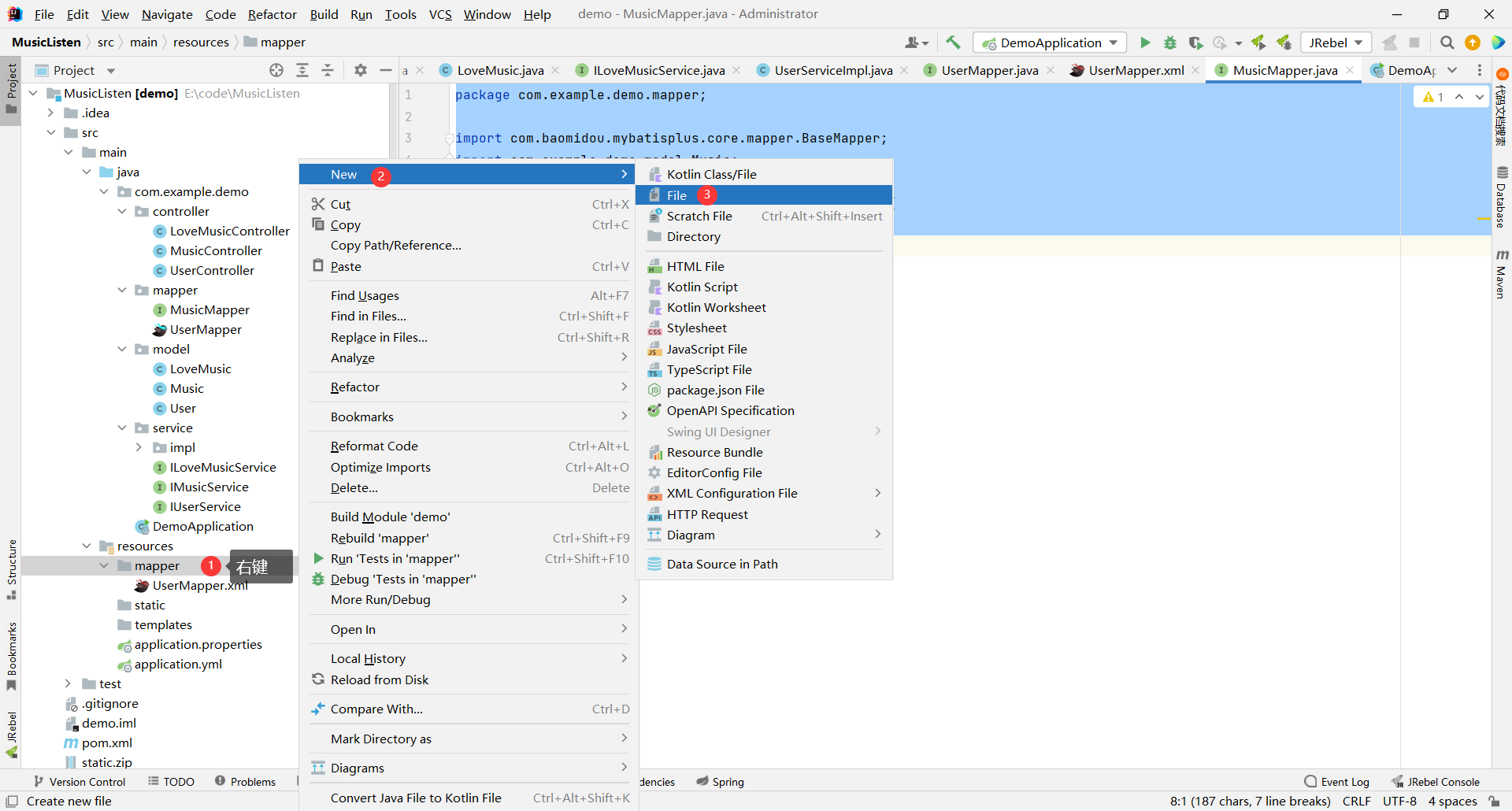The width and height of the screenshot is (1512, 811).
Task: Jump to previous highlighted error arrow
Action: [x=1459, y=97]
